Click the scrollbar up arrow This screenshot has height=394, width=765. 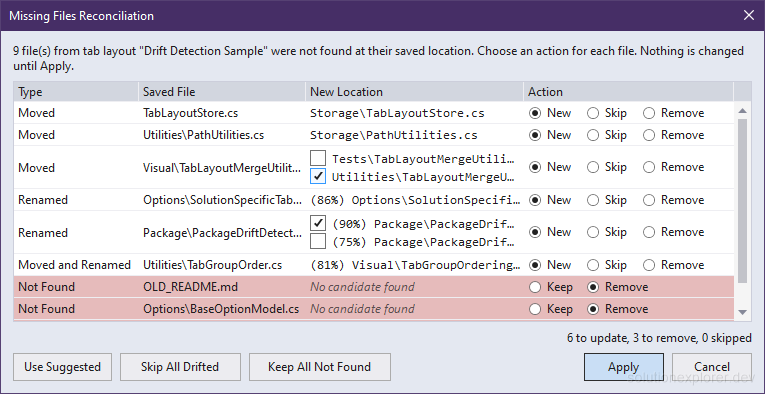[x=743, y=111]
